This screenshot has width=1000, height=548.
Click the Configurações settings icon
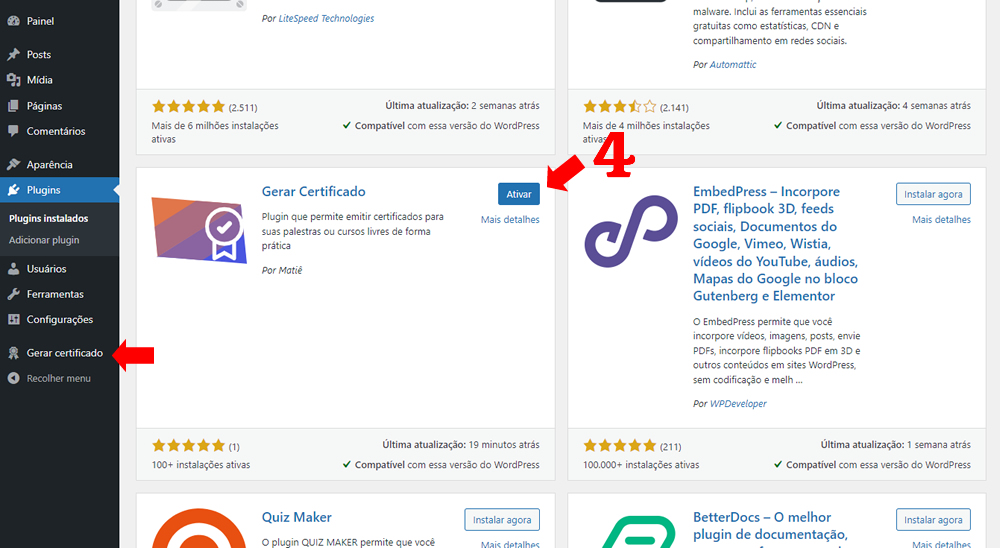point(13,320)
